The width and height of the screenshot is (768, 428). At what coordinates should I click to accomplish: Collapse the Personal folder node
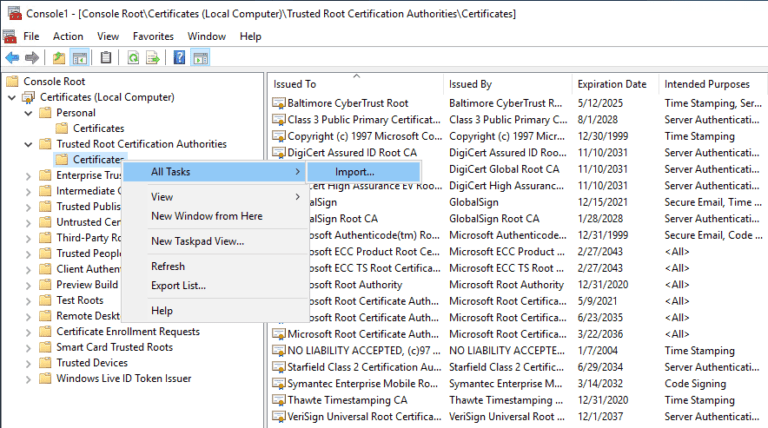(28, 113)
